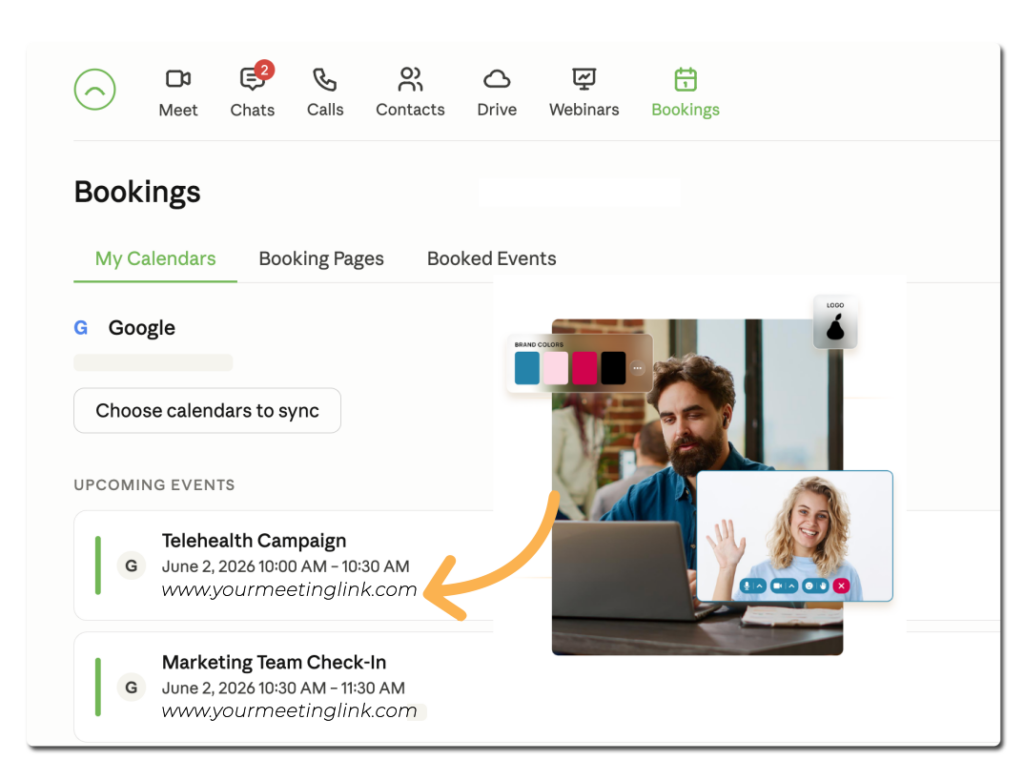Select the Bookings calendar icon
The image size is (1024, 781).
685,79
